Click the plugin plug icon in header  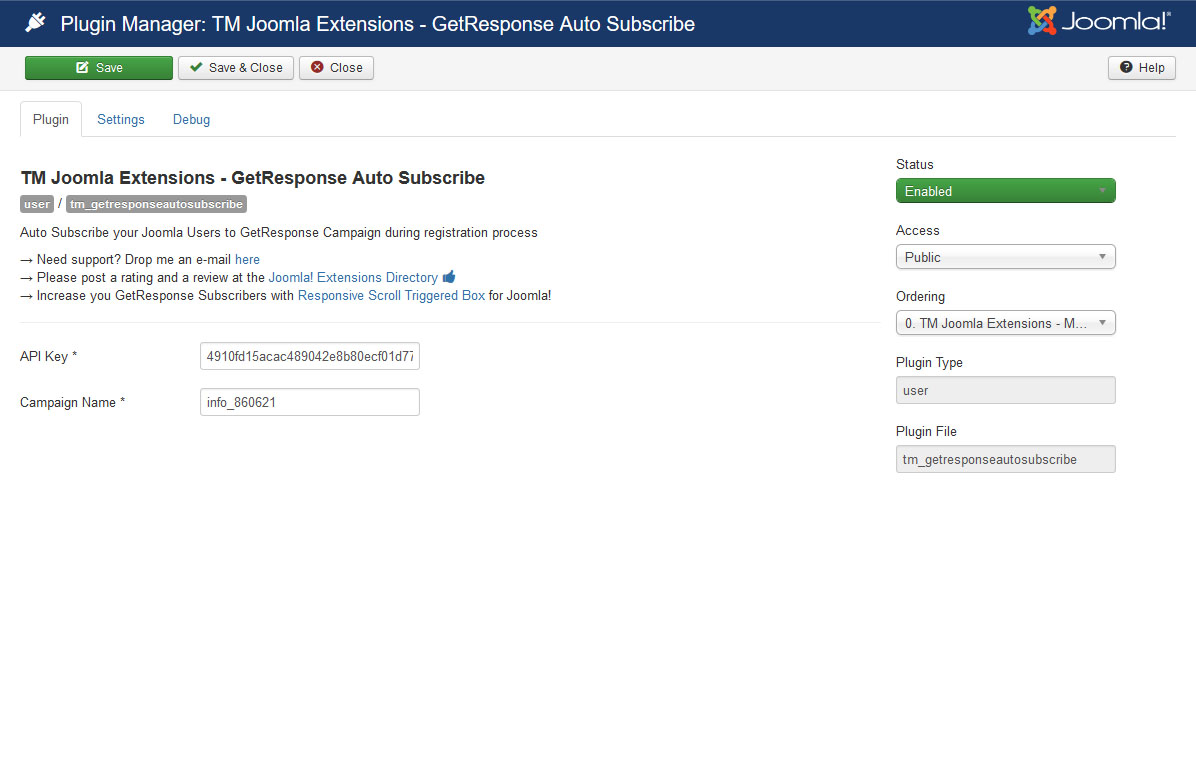(35, 23)
